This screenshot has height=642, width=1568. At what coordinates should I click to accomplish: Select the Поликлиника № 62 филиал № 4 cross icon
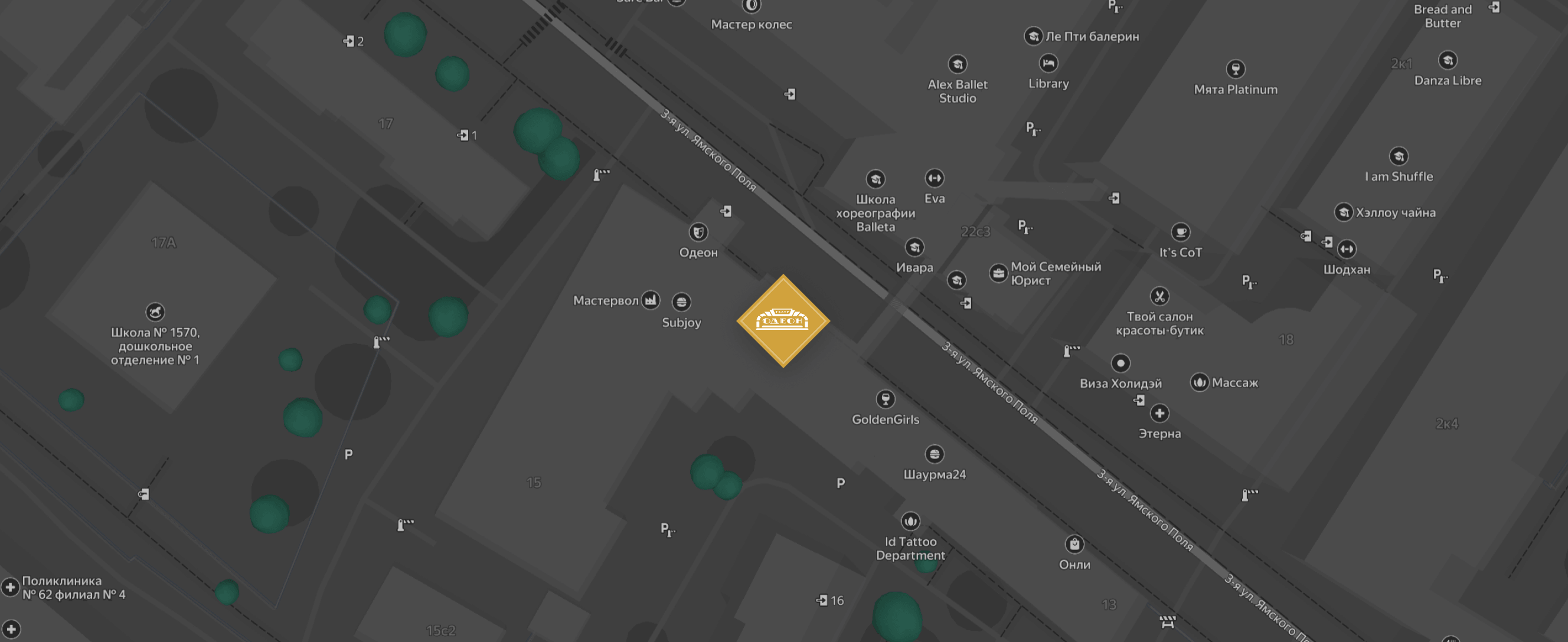(x=9, y=587)
